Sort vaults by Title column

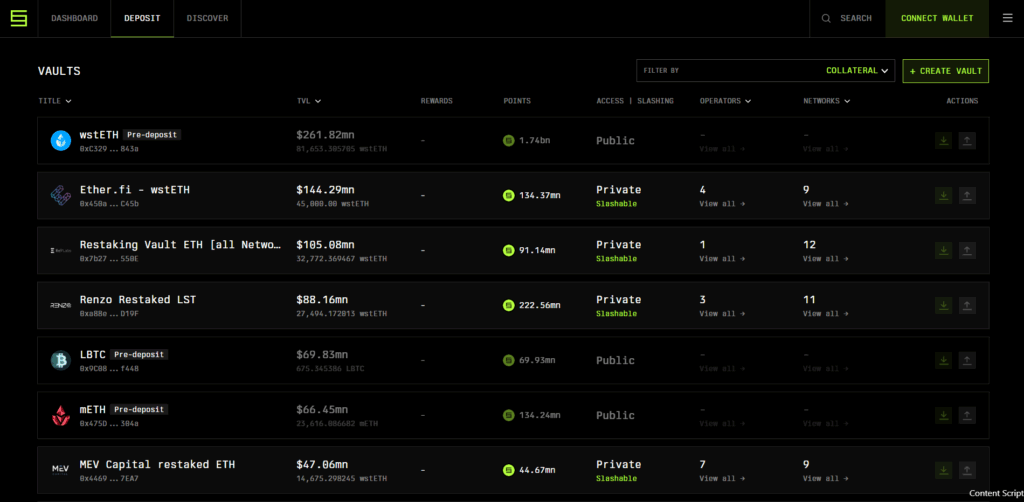click(x=55, y=101)
